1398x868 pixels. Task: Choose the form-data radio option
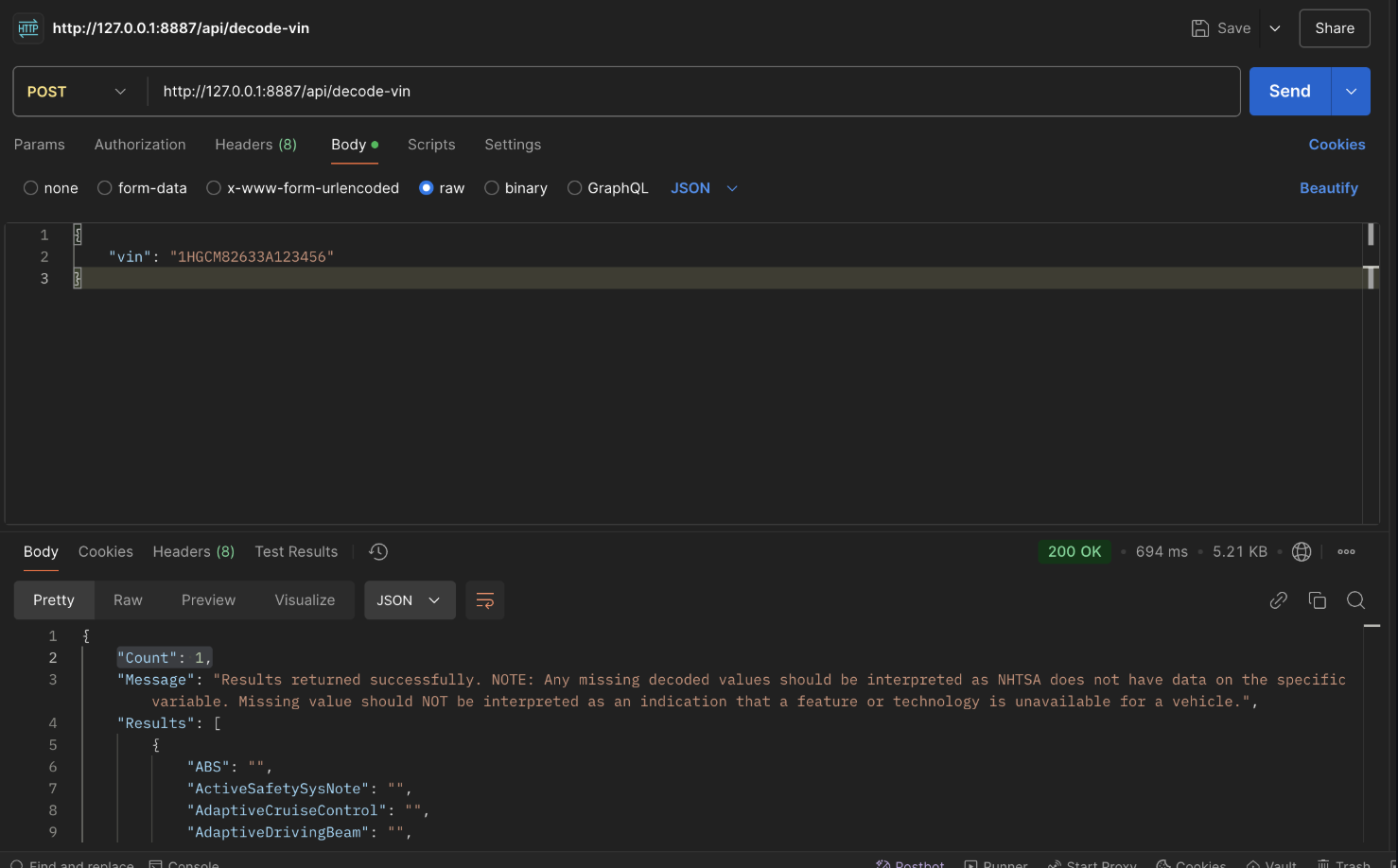(105, 188)
